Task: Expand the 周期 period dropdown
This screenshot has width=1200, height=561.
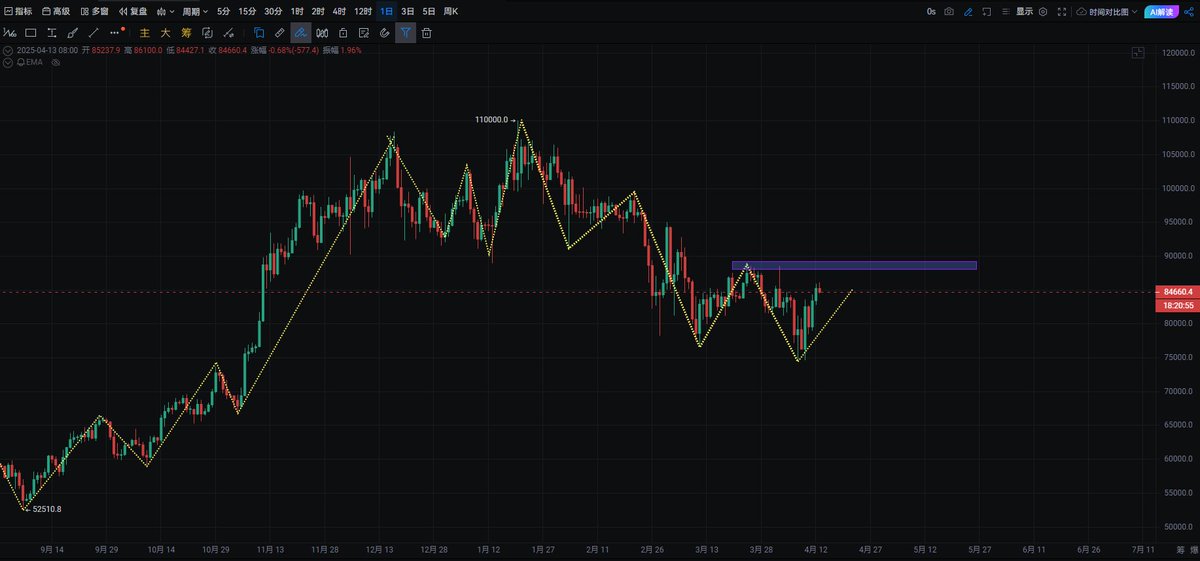Action: (x=195, y=11)
